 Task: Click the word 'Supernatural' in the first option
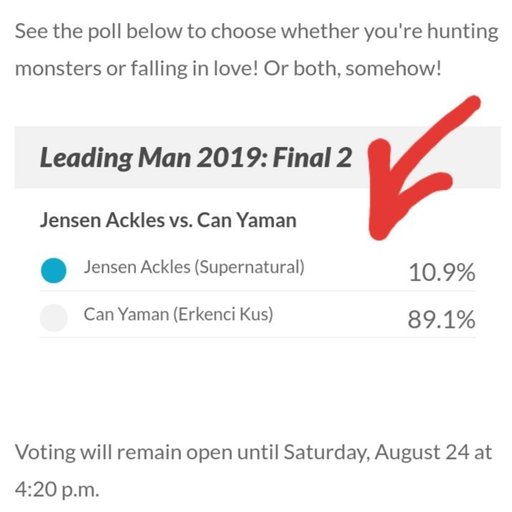click(249, 267)
